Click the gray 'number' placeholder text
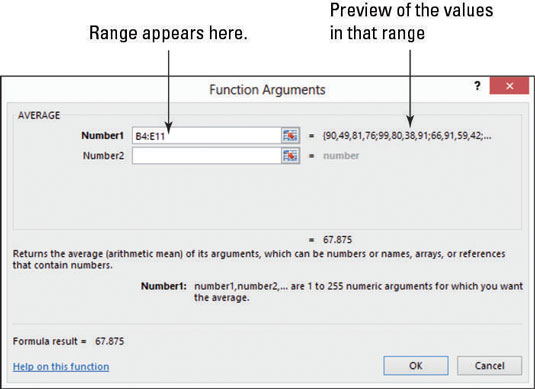535x389 pixels. (341, 156)
